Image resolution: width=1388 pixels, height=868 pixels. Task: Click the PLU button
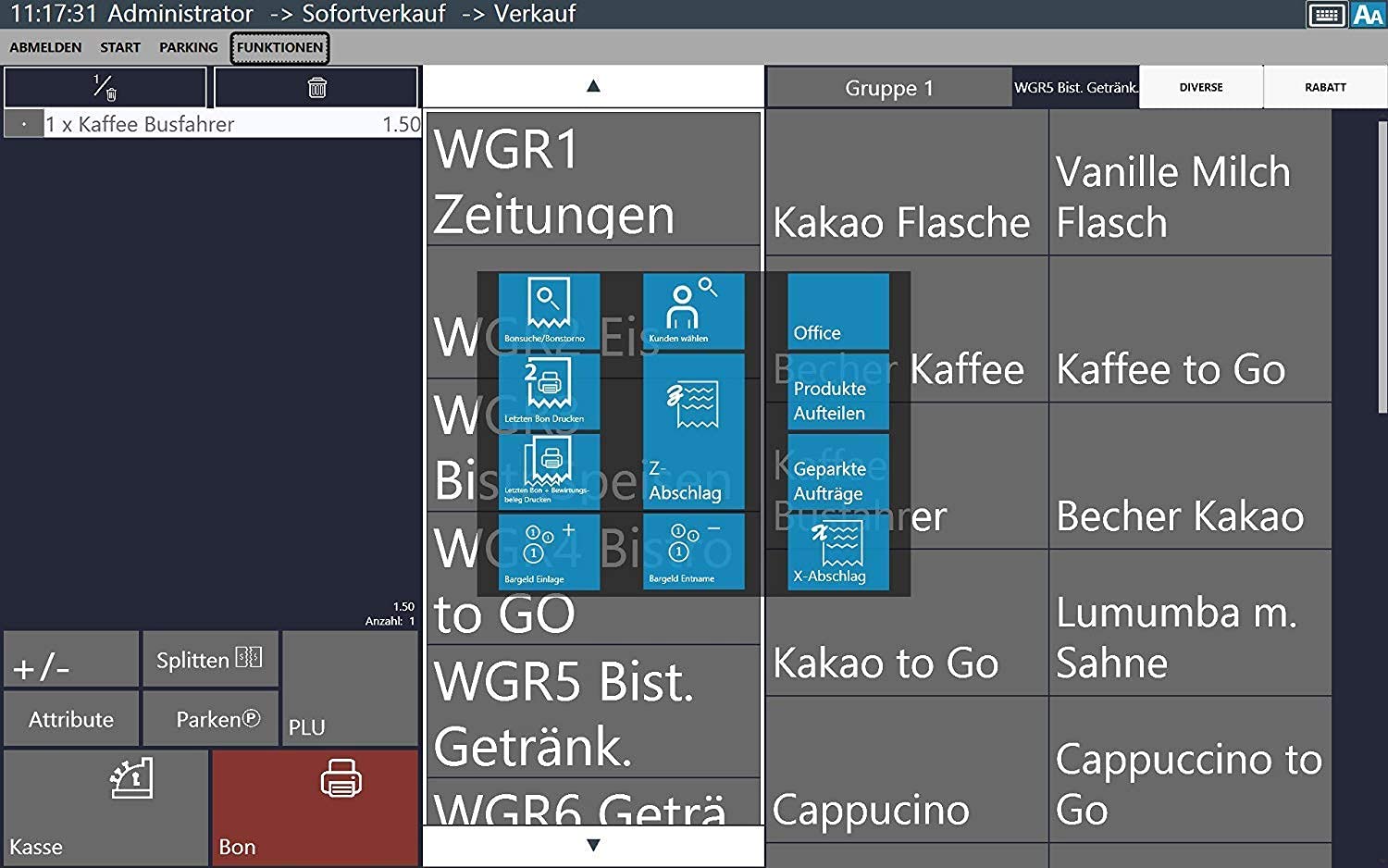pos(350,688)
